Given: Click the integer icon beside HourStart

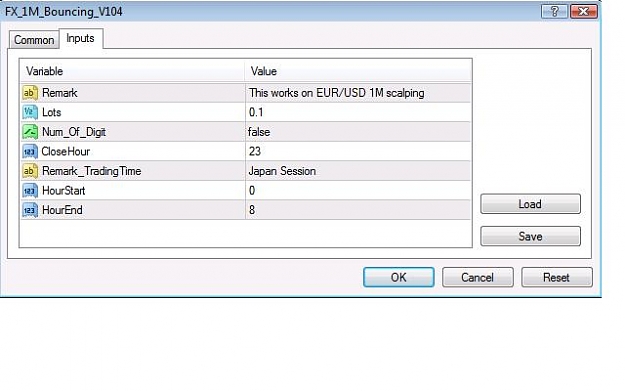Looking at the screenshot, I should click(x=30, y=191).
